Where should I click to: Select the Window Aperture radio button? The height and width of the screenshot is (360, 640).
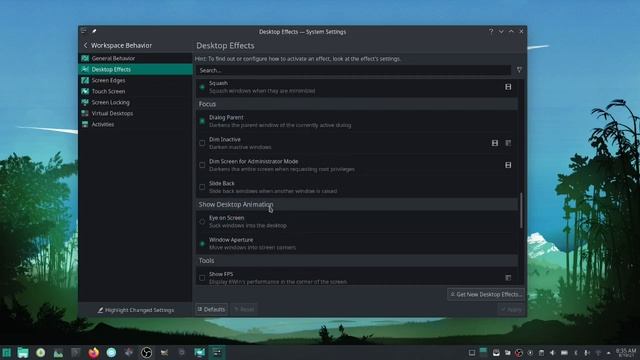point(202,244)
